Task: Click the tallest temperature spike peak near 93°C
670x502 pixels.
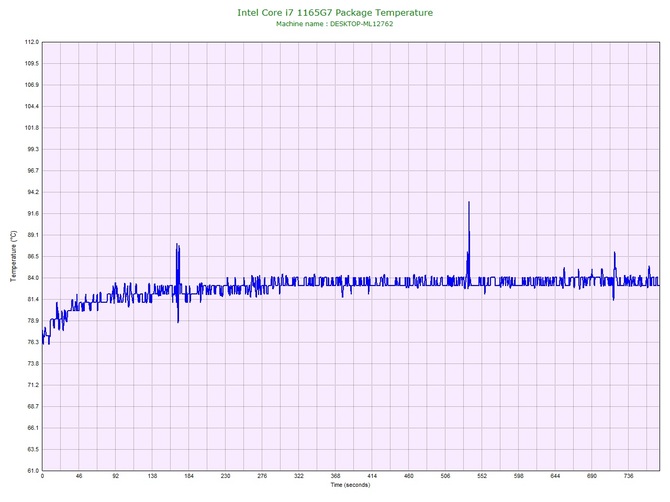Action: [x=469, y=203]
